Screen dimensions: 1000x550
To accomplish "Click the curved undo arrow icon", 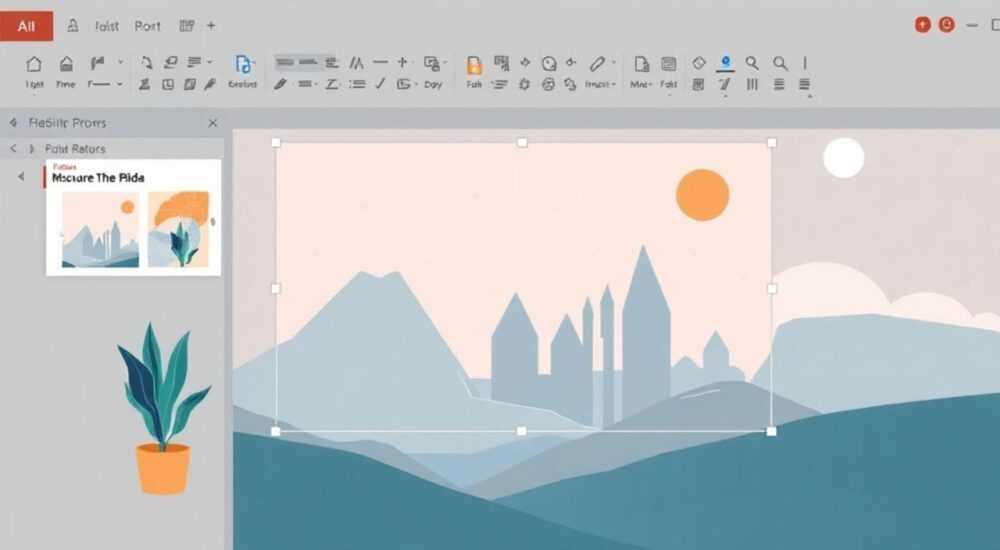I will pos(147,63).
